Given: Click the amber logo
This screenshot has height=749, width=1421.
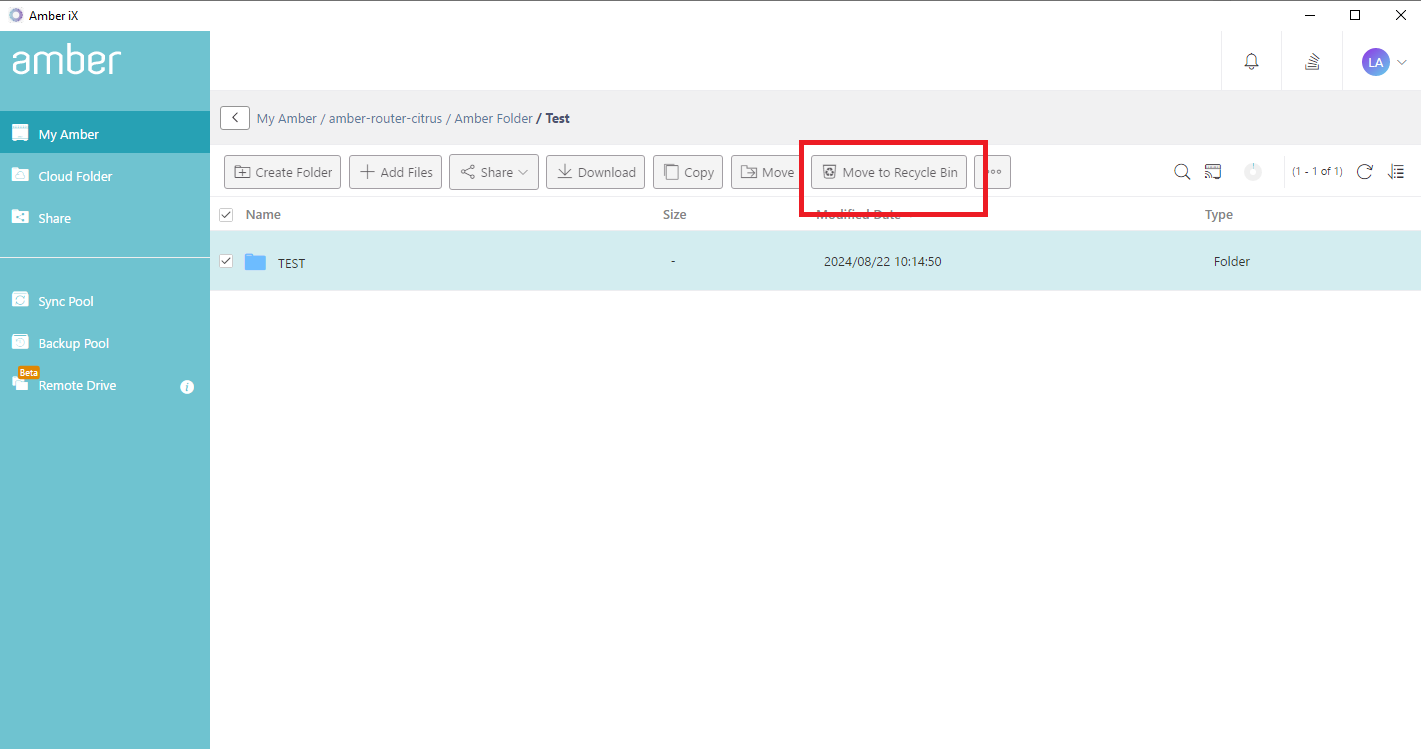Looking at the screenshot, I should coord(66,61).
